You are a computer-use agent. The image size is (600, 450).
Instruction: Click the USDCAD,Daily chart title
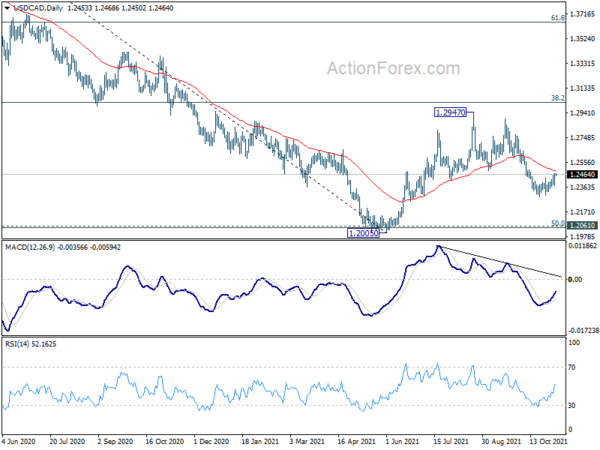(x=36, y=8)
